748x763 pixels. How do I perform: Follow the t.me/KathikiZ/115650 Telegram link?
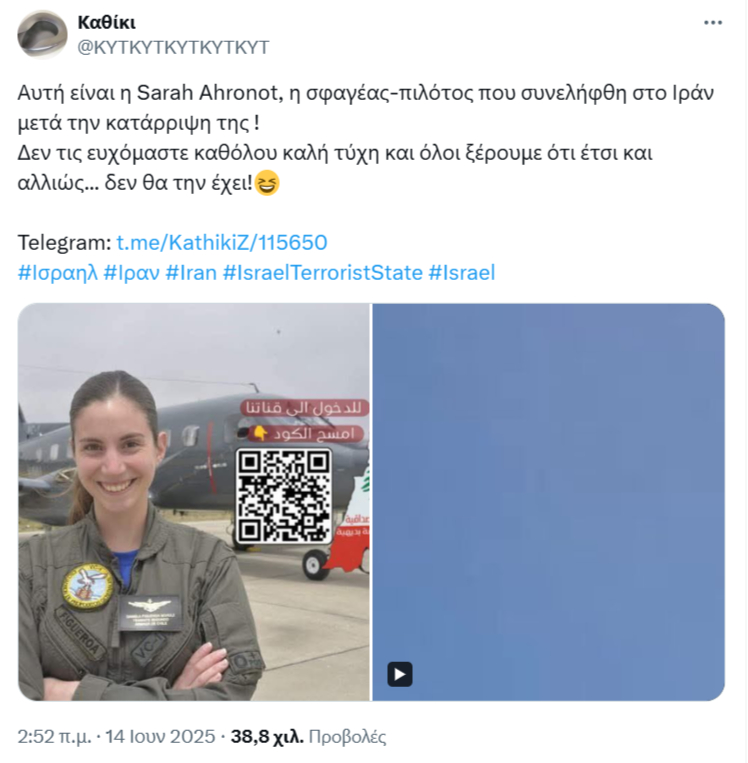point(222,242)
